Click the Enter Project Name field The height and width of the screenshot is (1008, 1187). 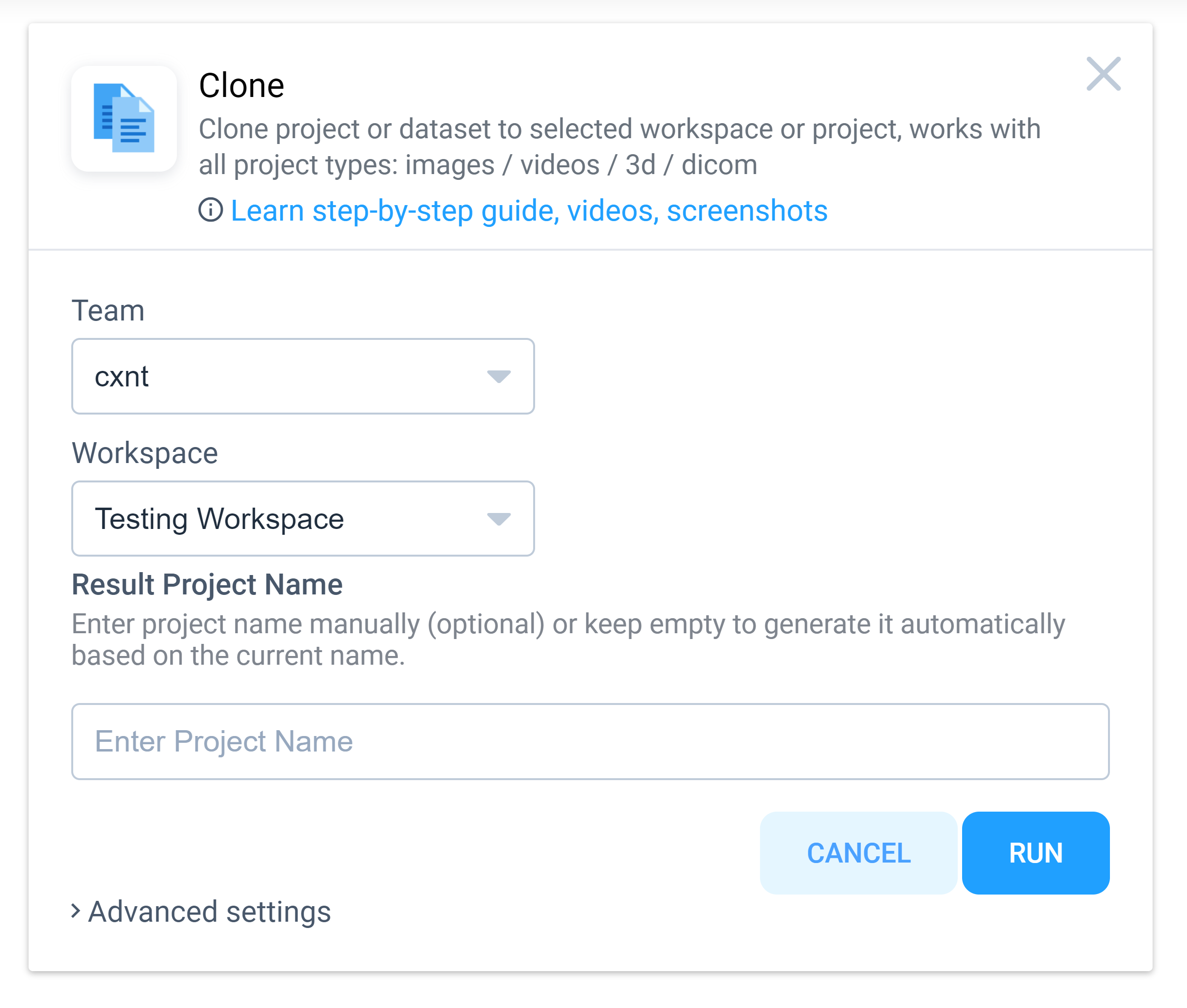click(x=588, y=741)
